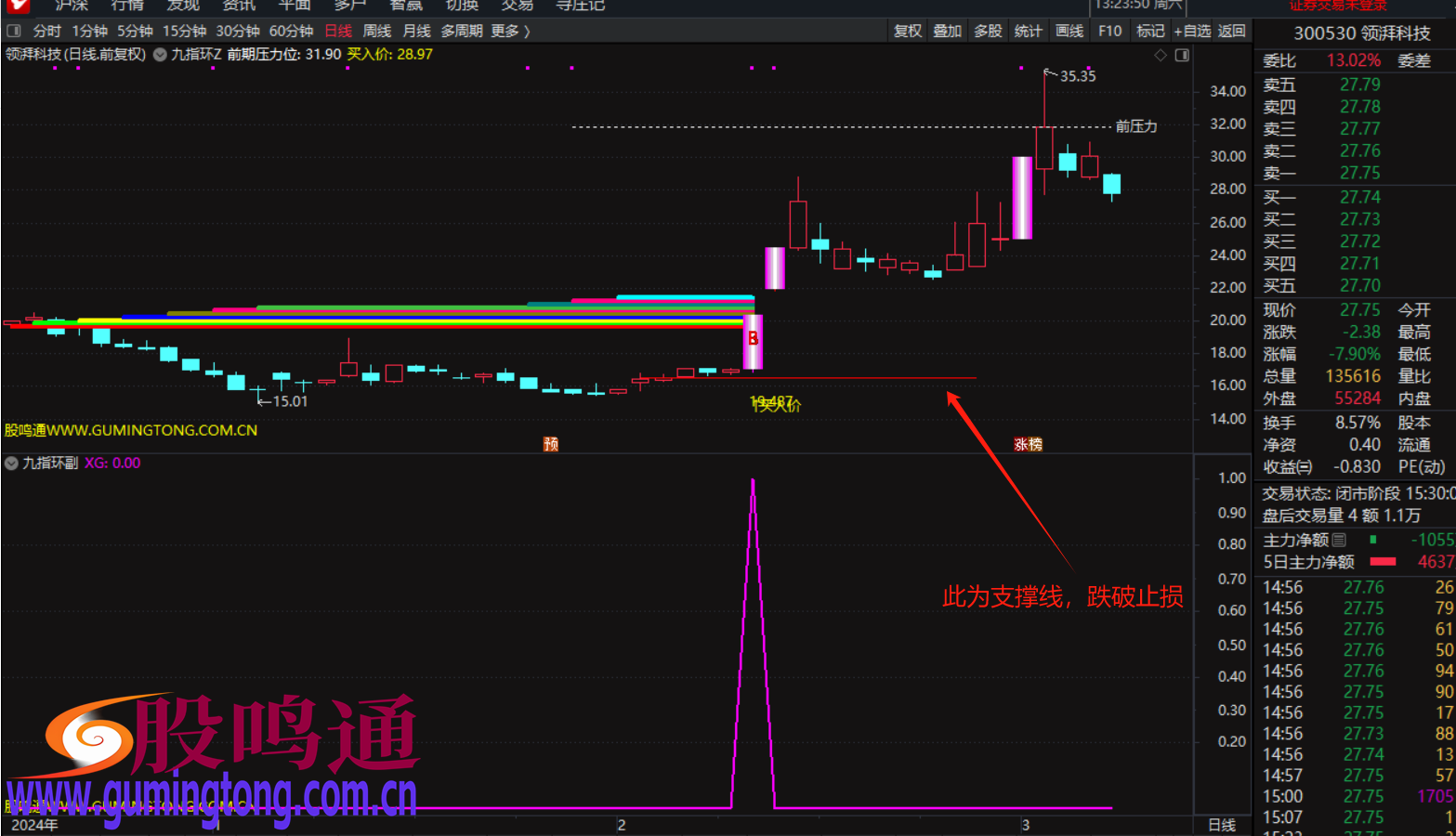
Task: Click the red B buy signal marker
Action: (x=753, y=338)
